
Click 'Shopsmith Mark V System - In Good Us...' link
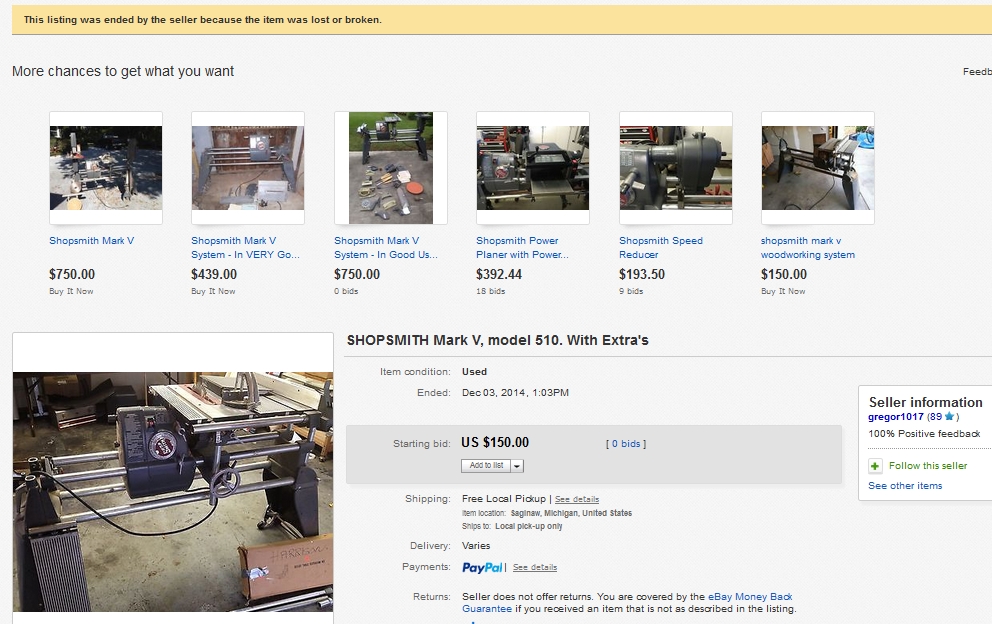click(x=386, y=247)
